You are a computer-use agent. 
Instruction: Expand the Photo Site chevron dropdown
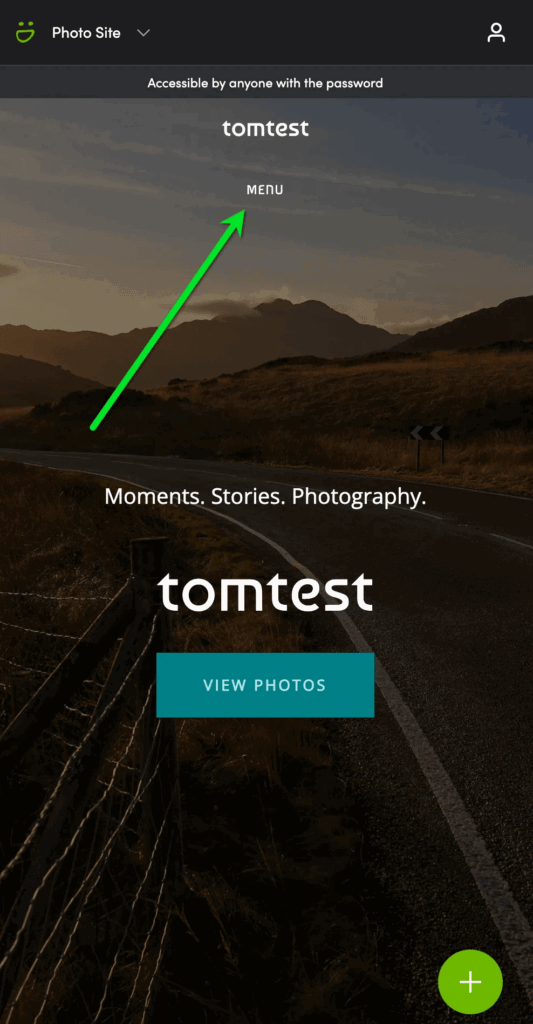pyautogui.click(x=144, y=33)
